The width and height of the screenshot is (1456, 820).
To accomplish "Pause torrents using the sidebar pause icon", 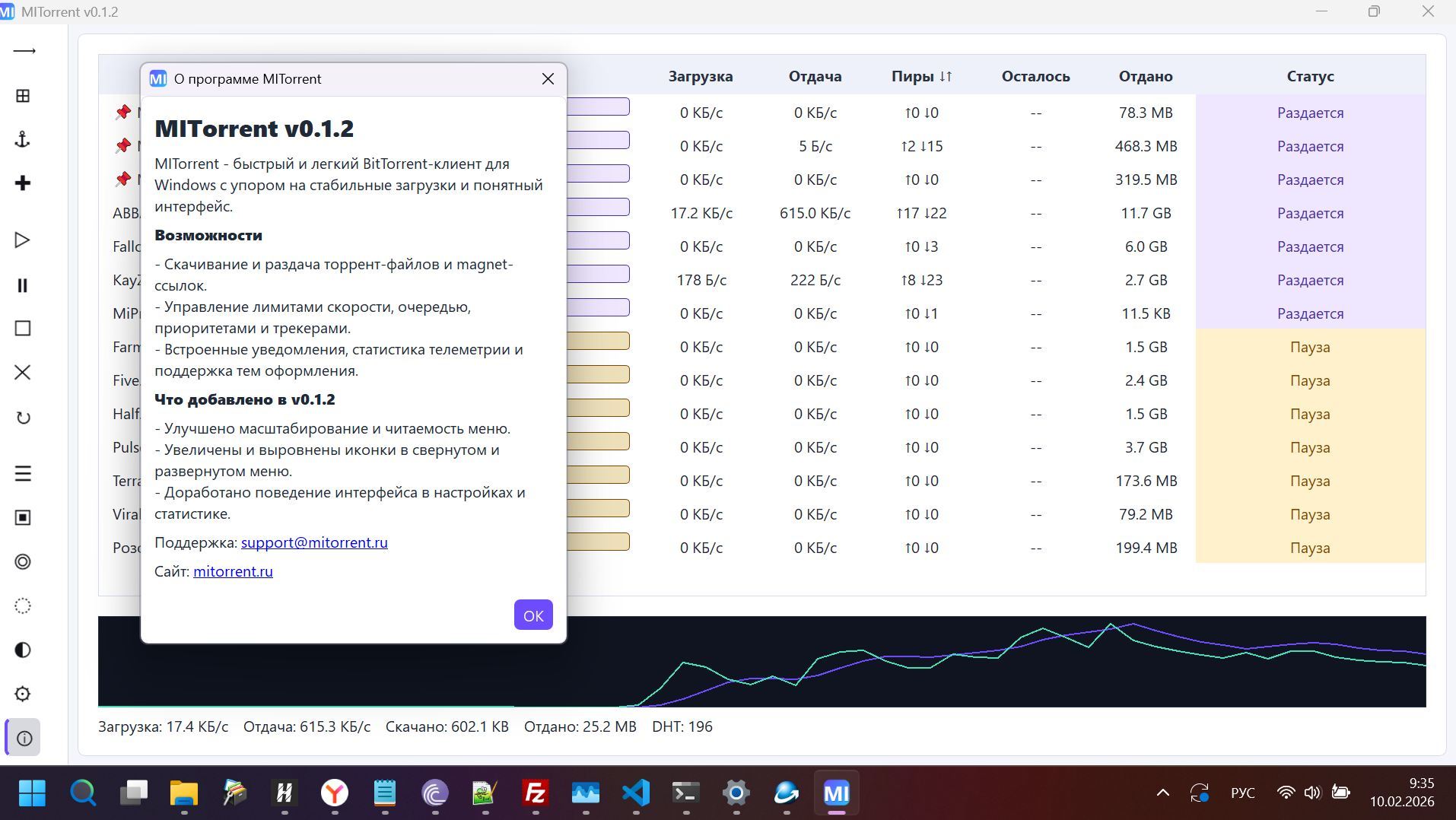I will click(x=24, y=285).
